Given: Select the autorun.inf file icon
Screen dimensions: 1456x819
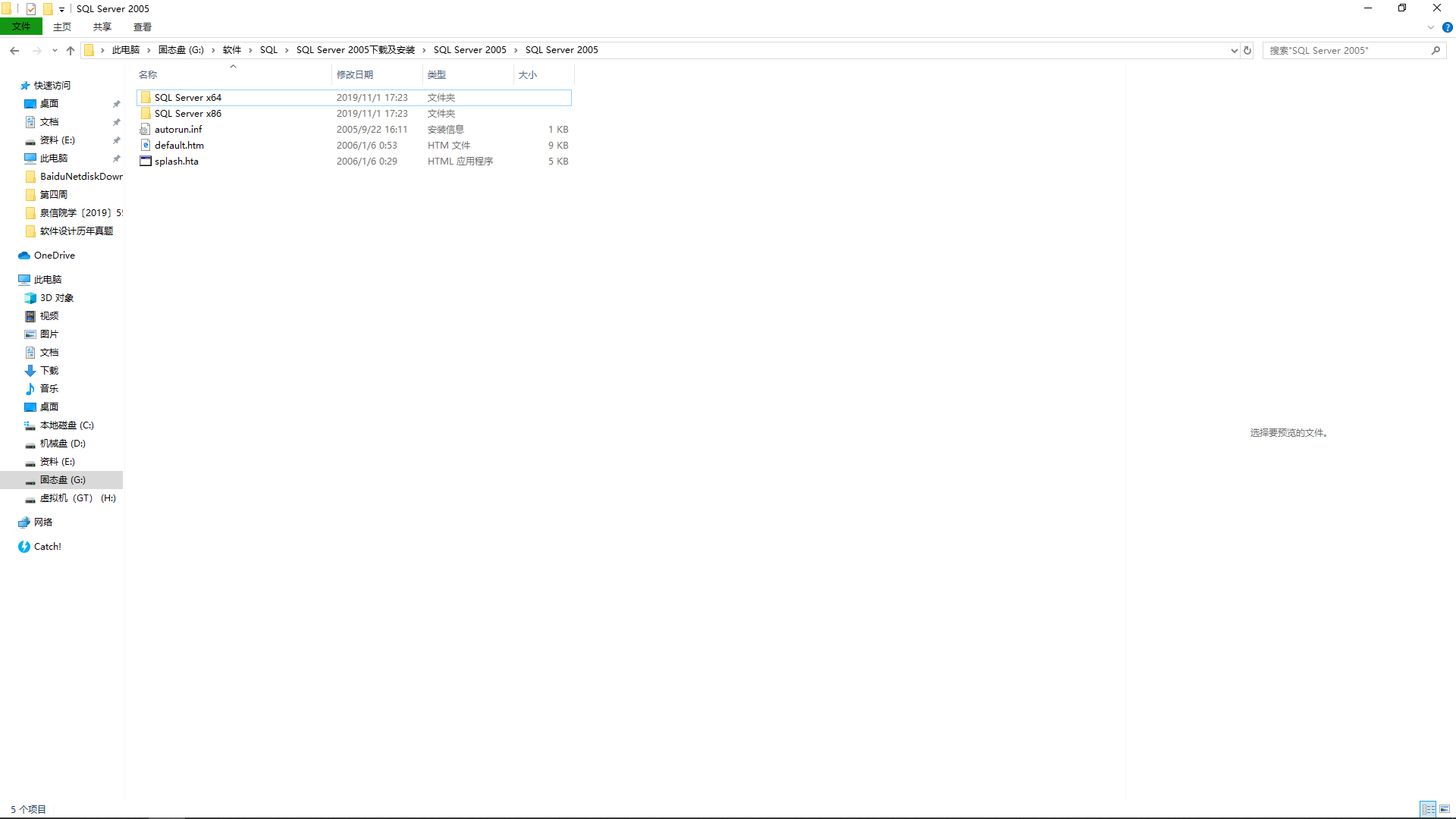Looking at the screenshot, I should pyautogui.click(x=146, y=130).
